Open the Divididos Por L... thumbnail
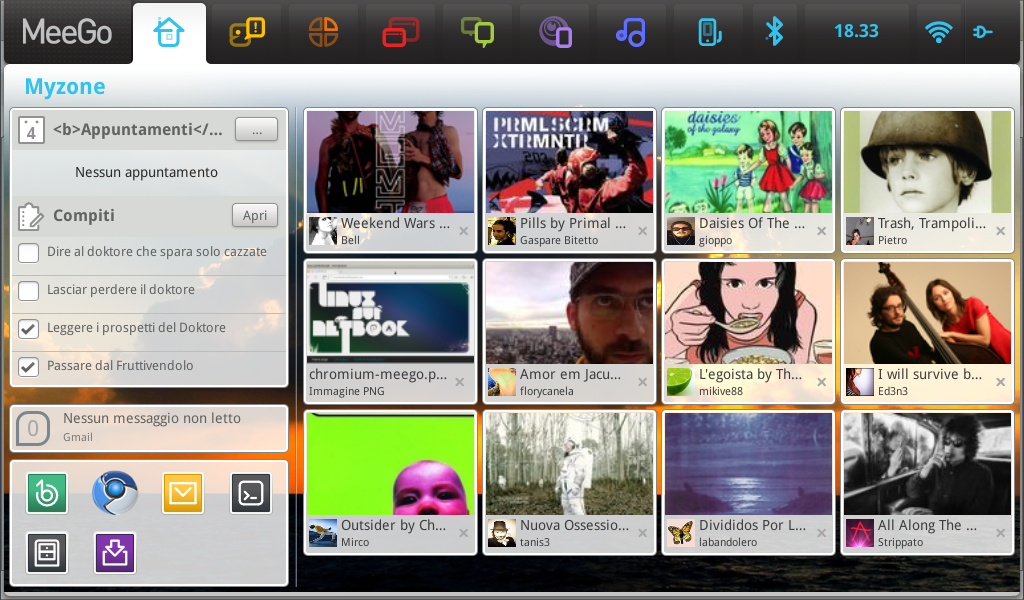 [748, 464]
